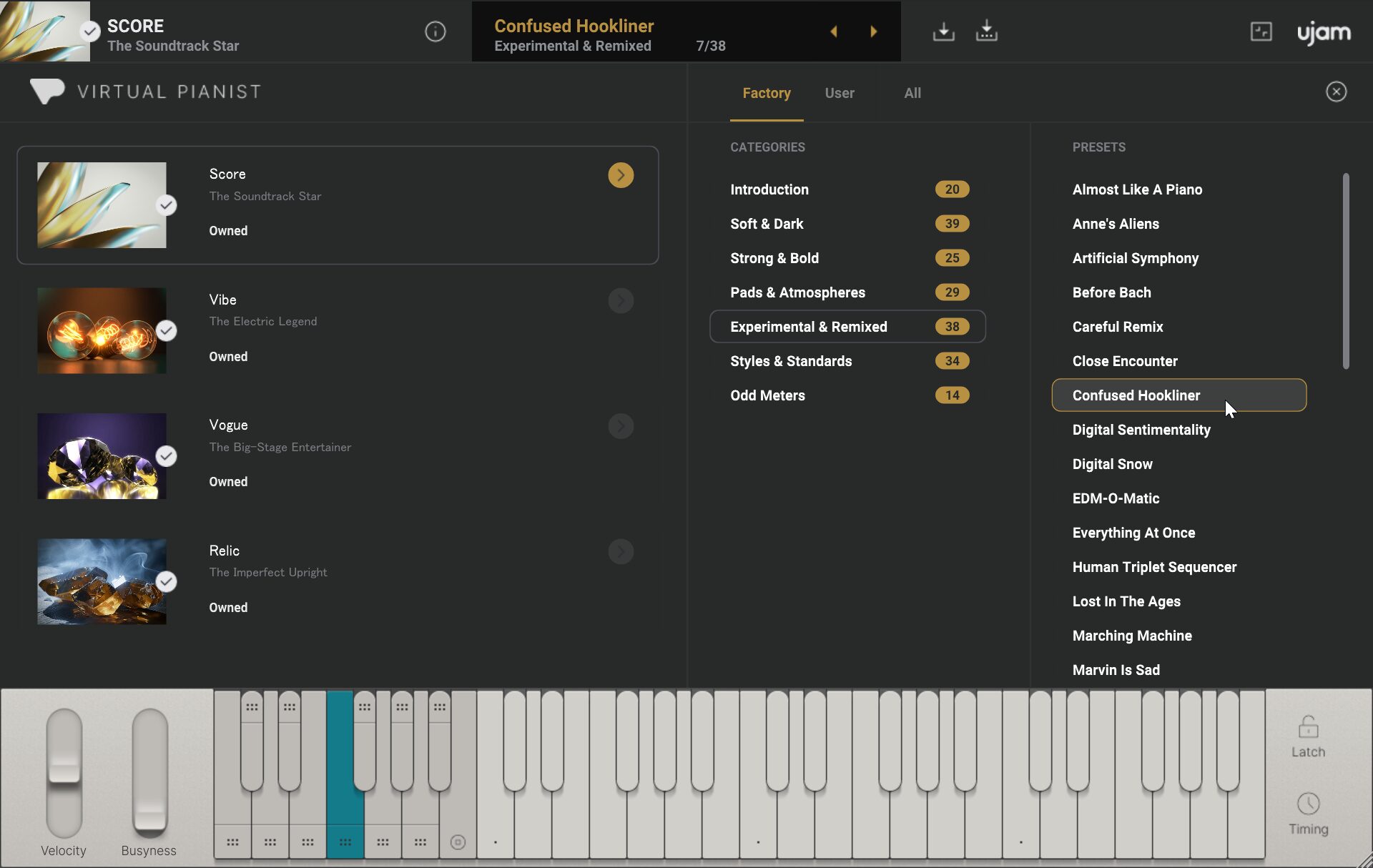Screen dimensions: 1373x868
Task: Click the stop circle key icon
Action: coord(458,842)
